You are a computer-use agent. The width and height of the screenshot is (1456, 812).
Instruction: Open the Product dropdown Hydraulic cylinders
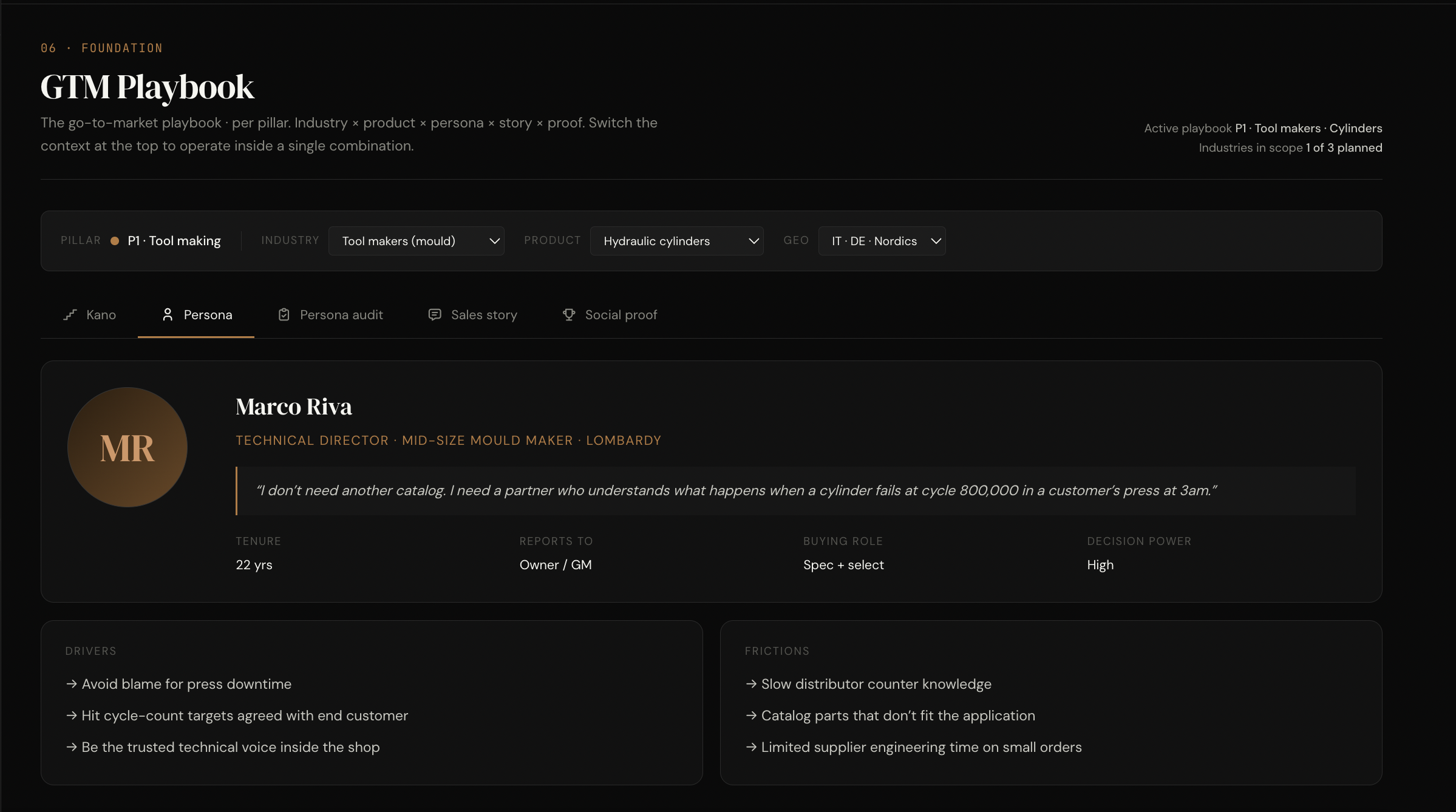(x=677, y=241)
